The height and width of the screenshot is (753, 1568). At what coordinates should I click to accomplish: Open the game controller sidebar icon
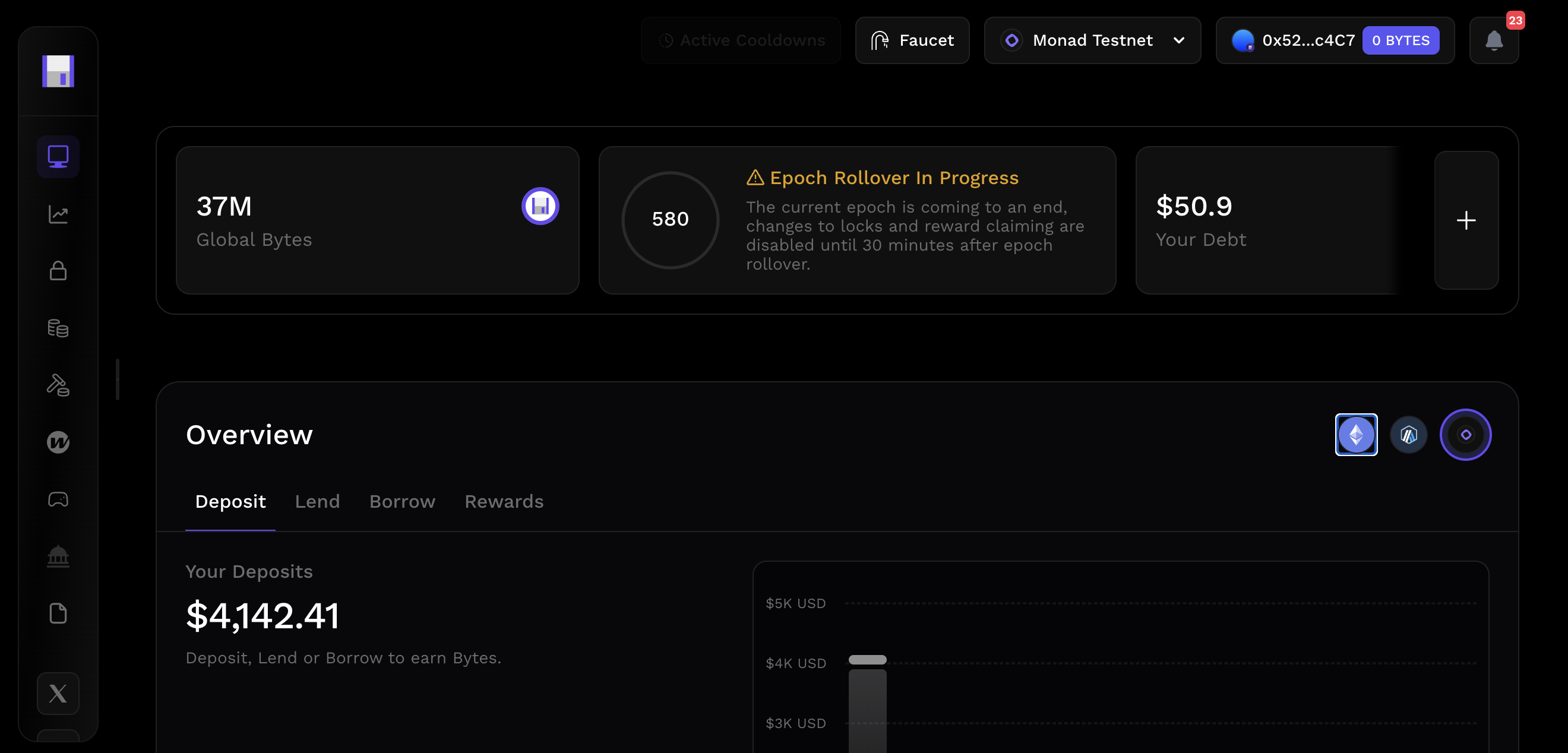pyautogui.click(x=58, y=499)
